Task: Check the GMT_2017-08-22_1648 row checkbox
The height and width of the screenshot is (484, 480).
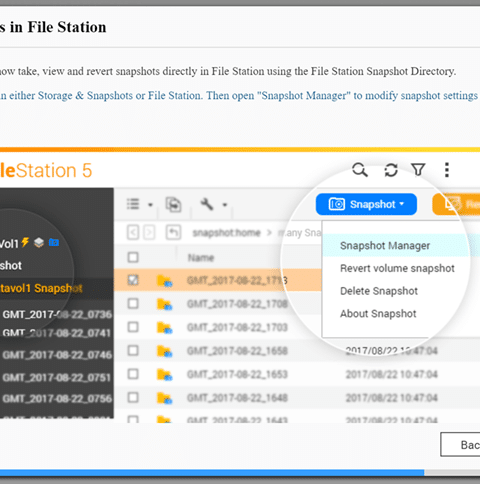Action: coord(133,397)
